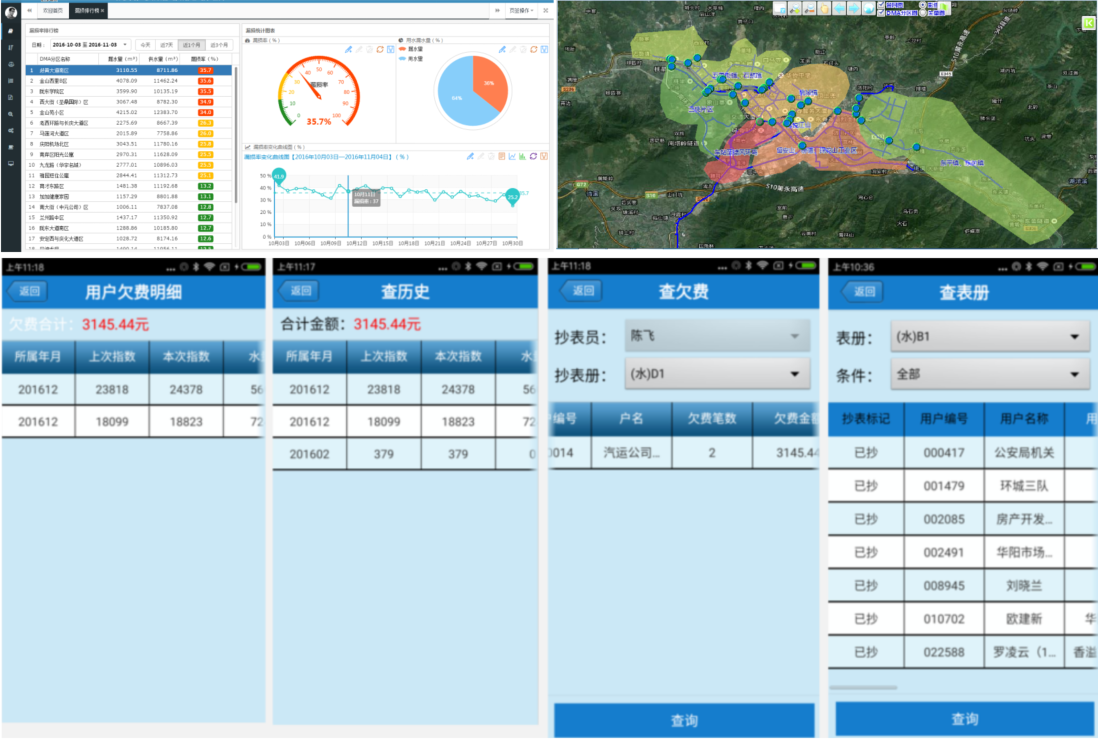This screenshot has width=1098, height=739.
Task: Select the pan hand tool on map toolbar
Action: click(x=824, y=8)
